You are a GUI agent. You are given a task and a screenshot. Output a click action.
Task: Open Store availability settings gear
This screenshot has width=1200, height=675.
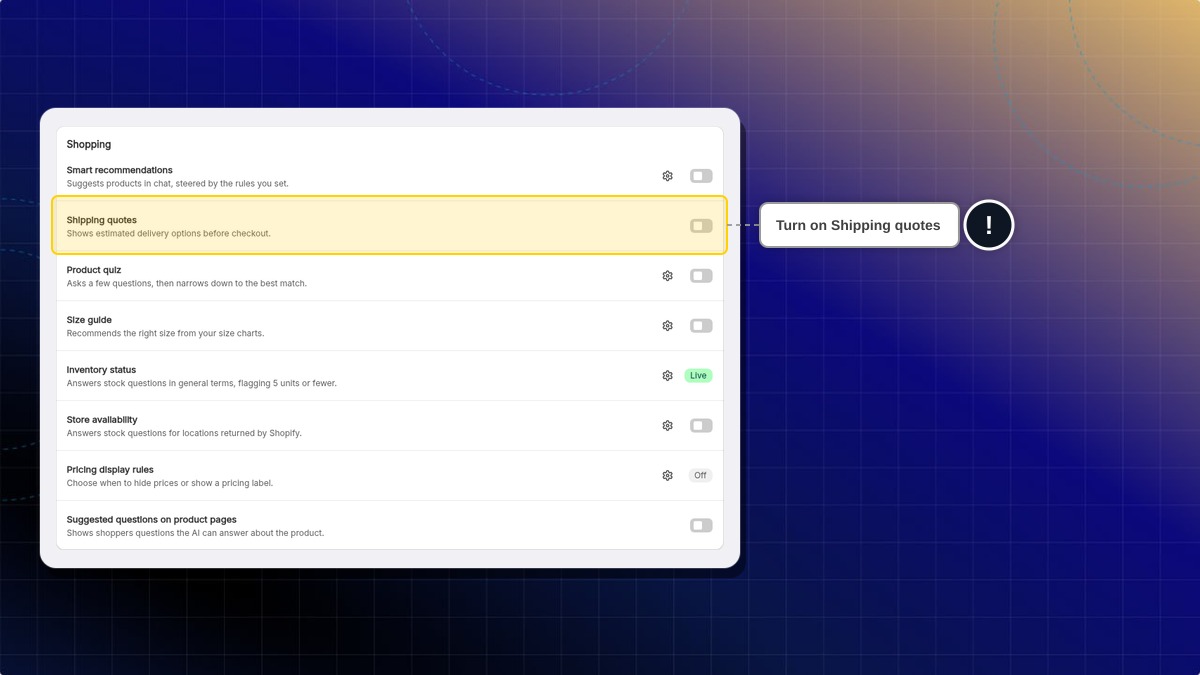667,426
